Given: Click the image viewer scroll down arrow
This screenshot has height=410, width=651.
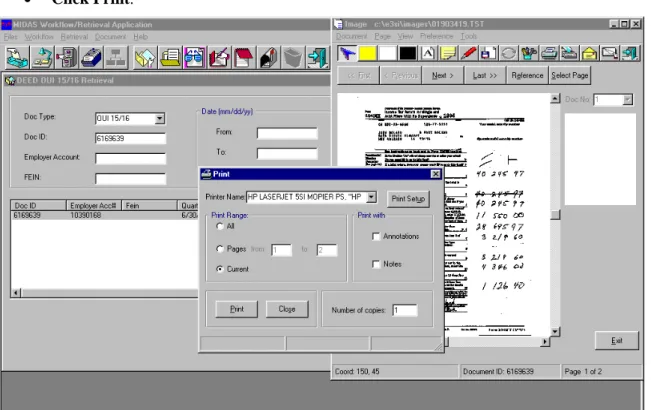Looking at the screenshot, I should pos(555,332).
